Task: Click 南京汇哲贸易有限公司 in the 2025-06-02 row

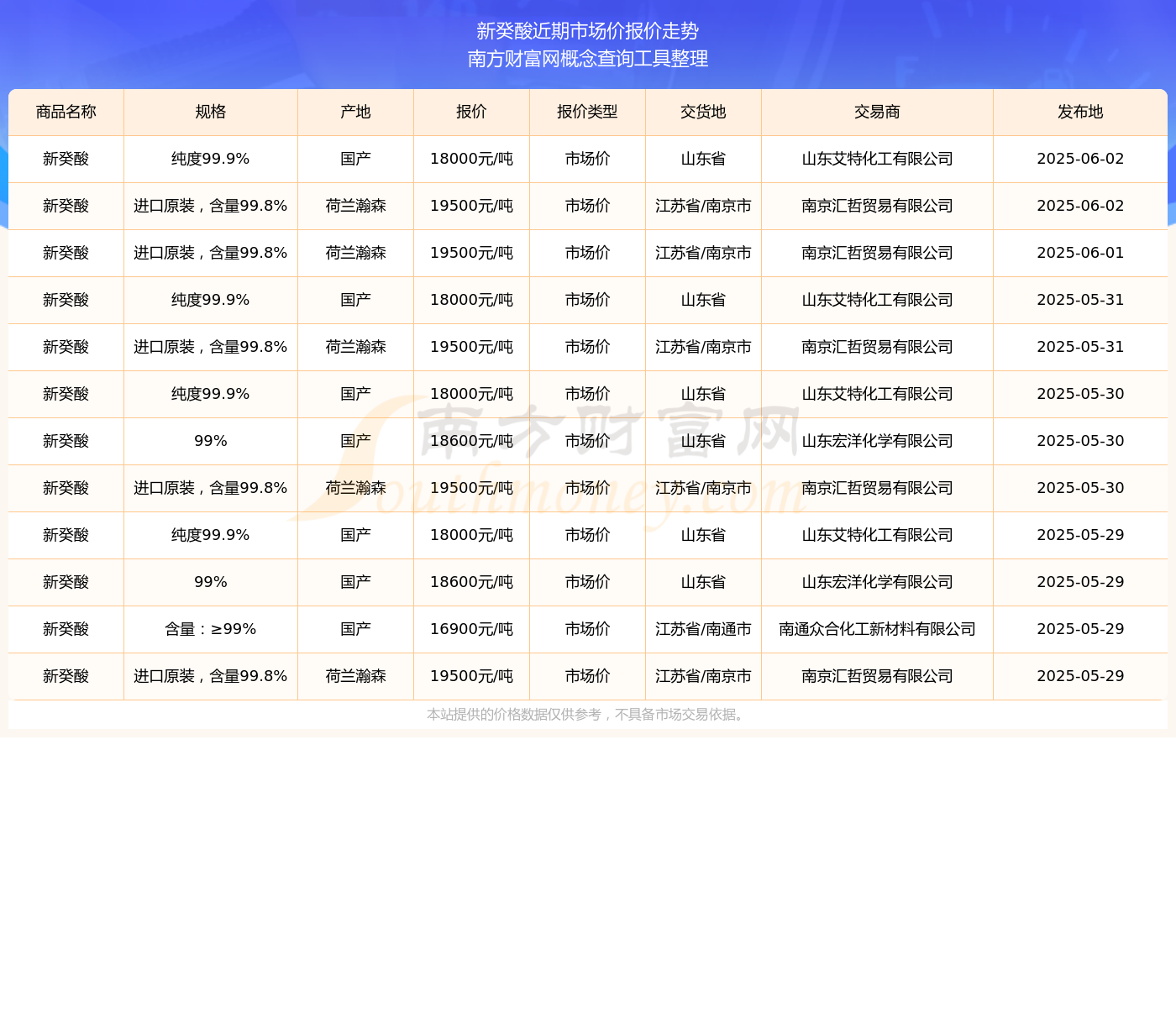Action: [878, 207]
